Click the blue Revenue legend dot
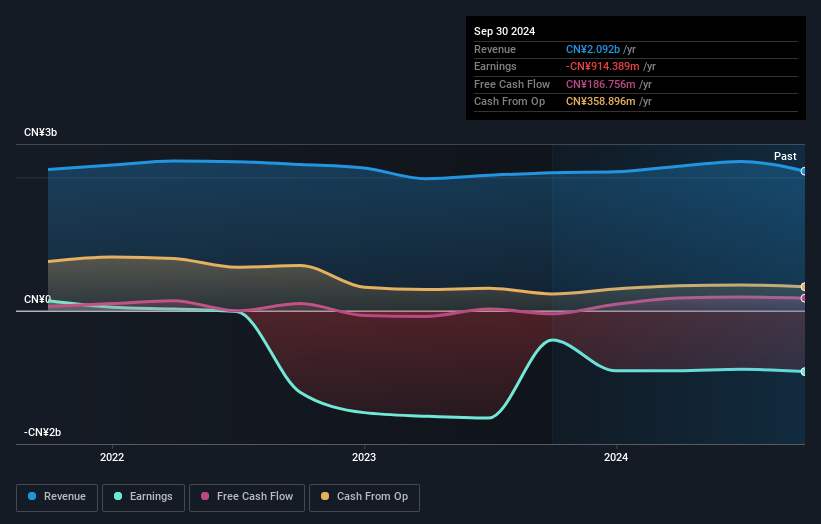The image size is (821, 524). pos(32,496)
